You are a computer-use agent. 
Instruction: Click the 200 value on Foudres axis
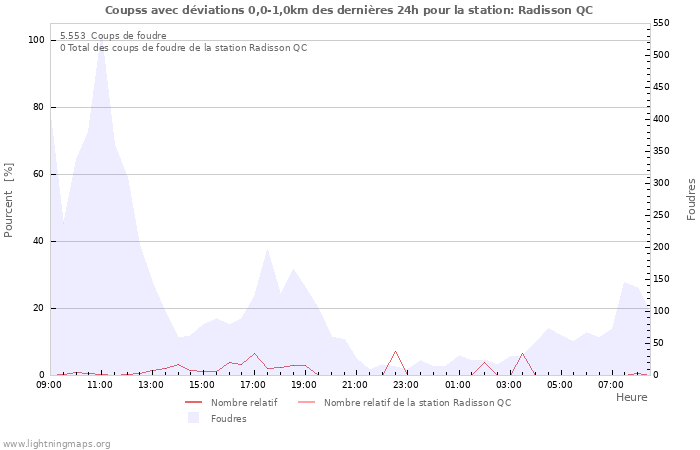tap(661, 247)
